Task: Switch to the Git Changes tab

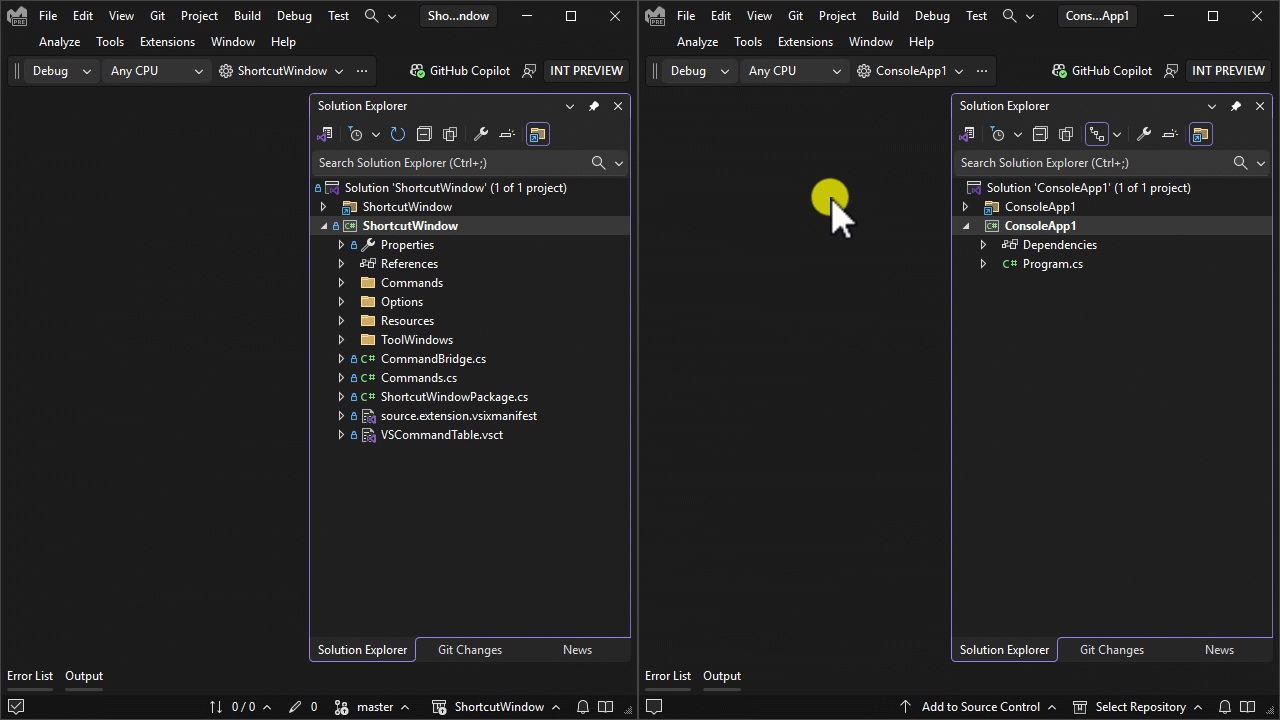Action: pyautogui.click(x=469, y=649)
